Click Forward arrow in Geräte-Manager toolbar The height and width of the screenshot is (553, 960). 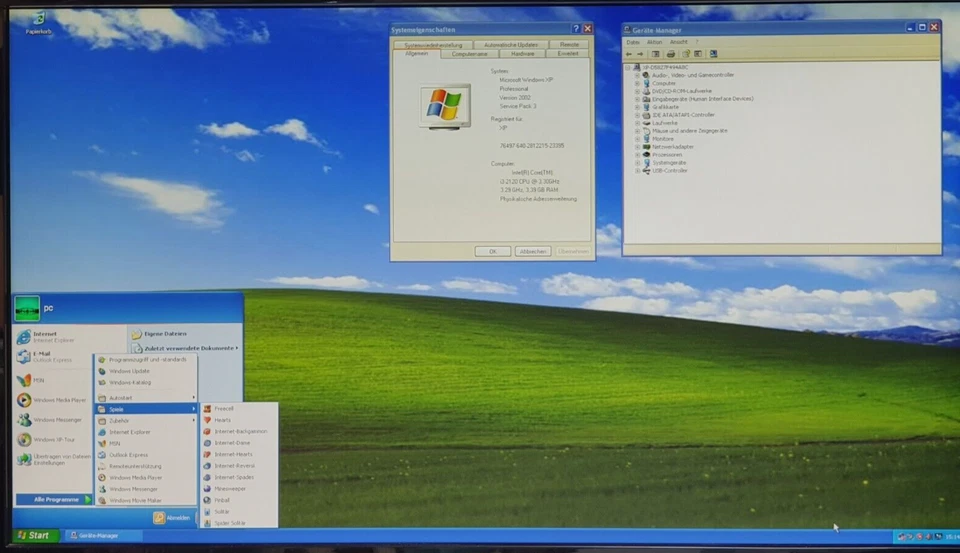click(x=640, y=54)
